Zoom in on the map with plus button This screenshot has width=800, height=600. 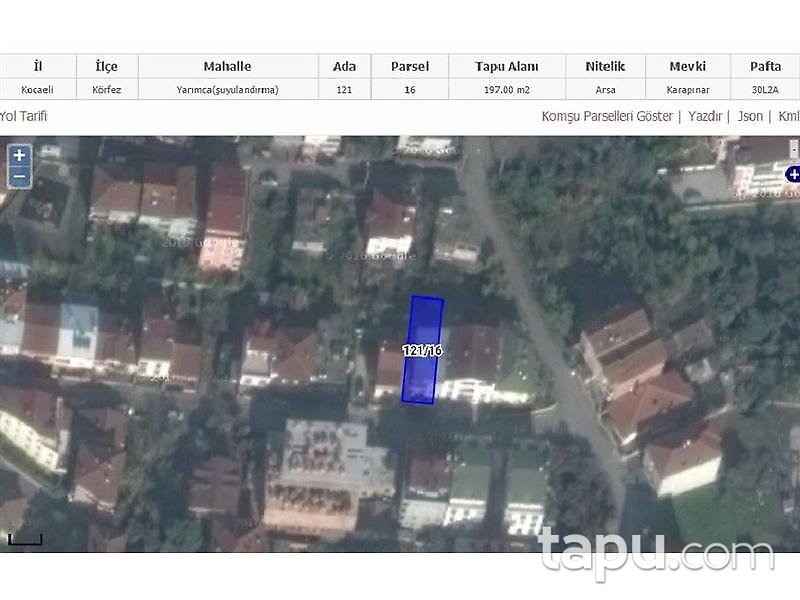tap(19, 155)
